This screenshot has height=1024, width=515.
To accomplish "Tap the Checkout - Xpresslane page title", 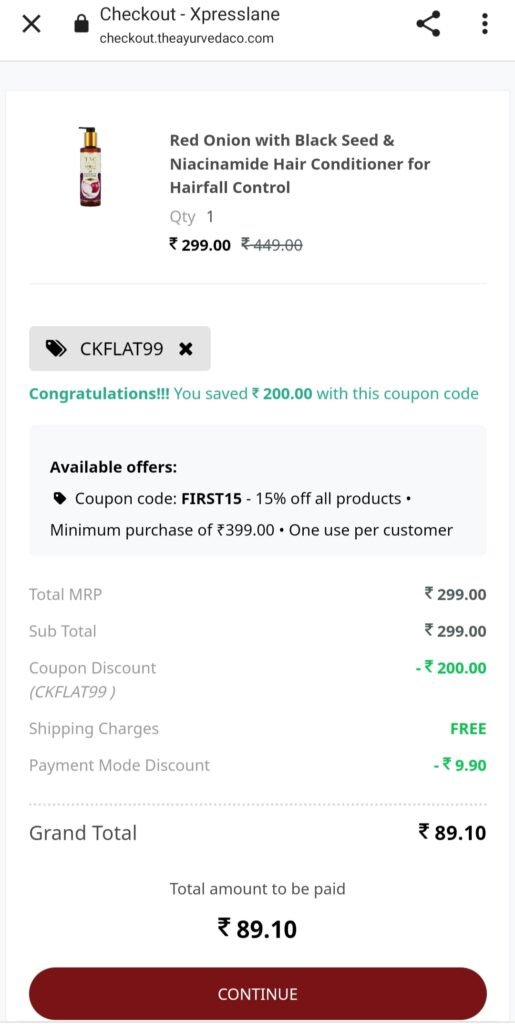I will point(190,13).
